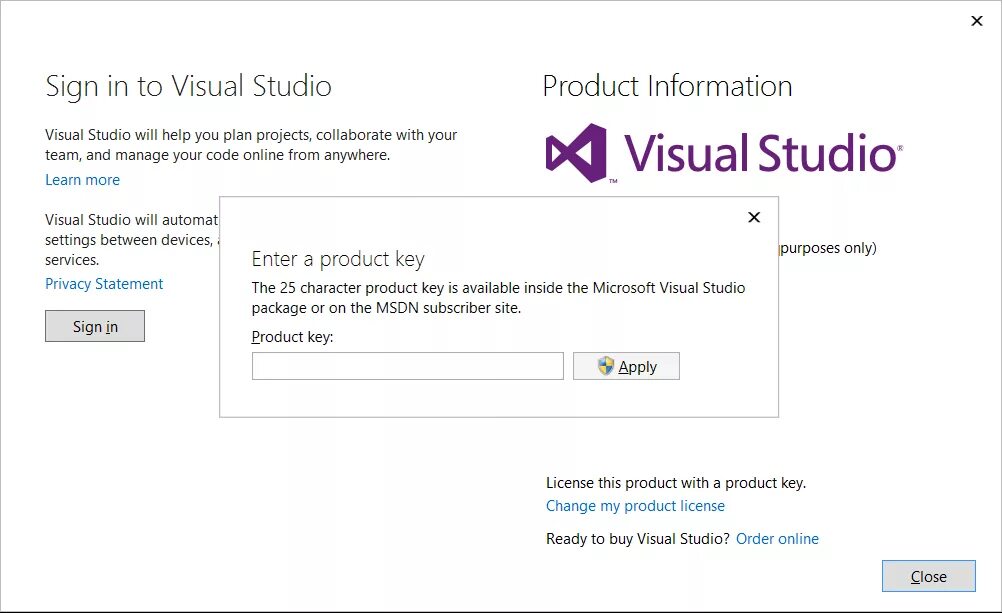
Task: Click the Visual Studio wordmark text
Action: 760,153
